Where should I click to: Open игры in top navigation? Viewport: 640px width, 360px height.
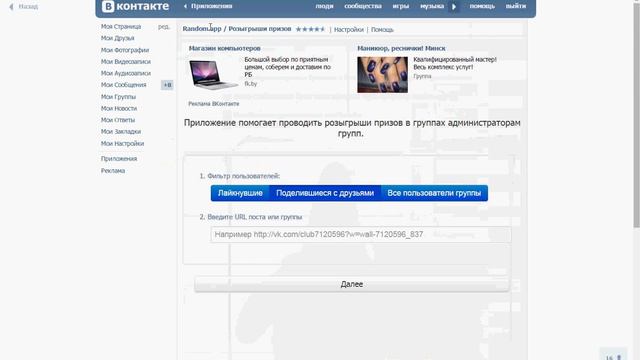(400, 6)
